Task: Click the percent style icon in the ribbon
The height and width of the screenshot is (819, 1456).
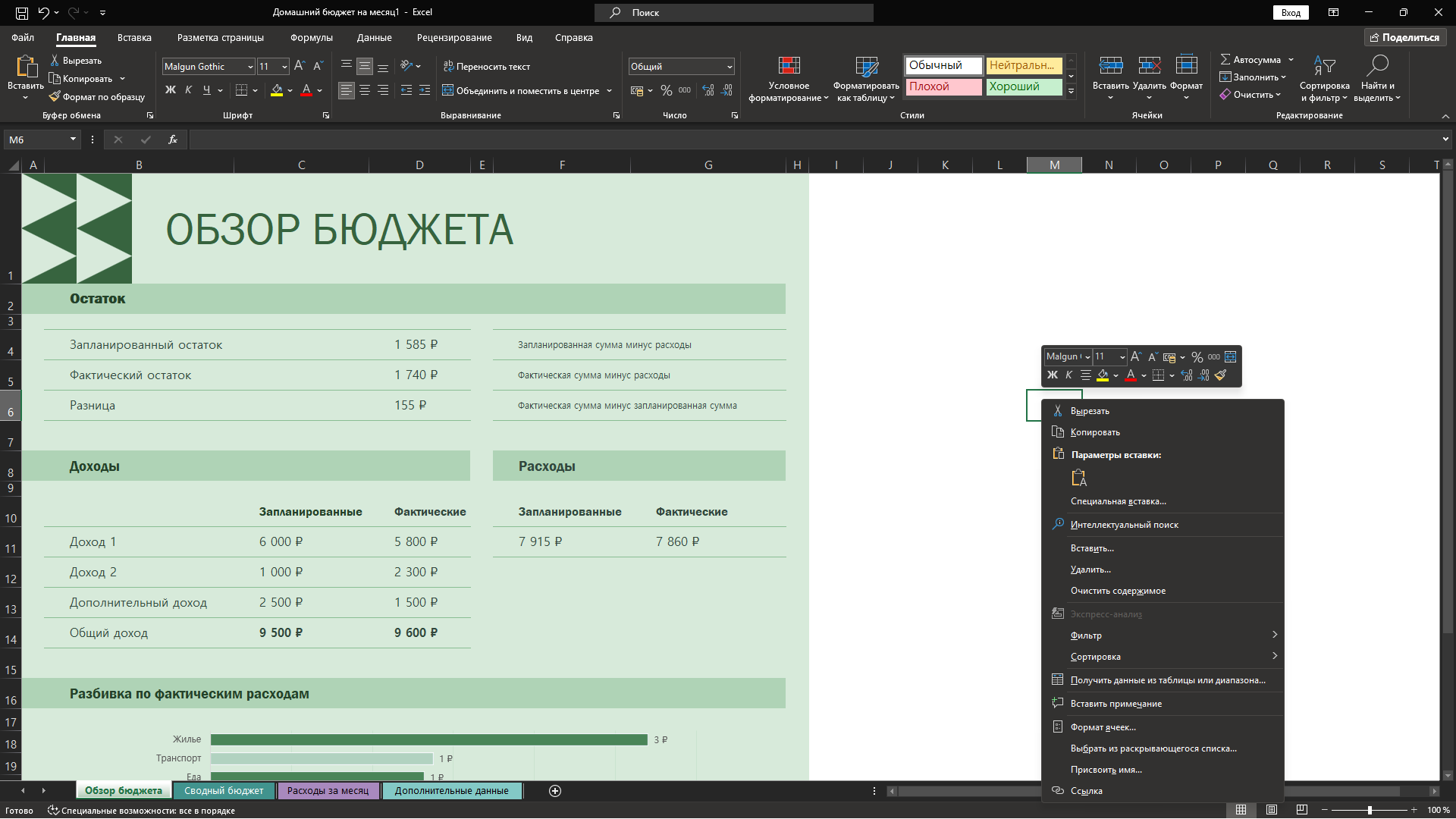Action: (x=666, y=90)
